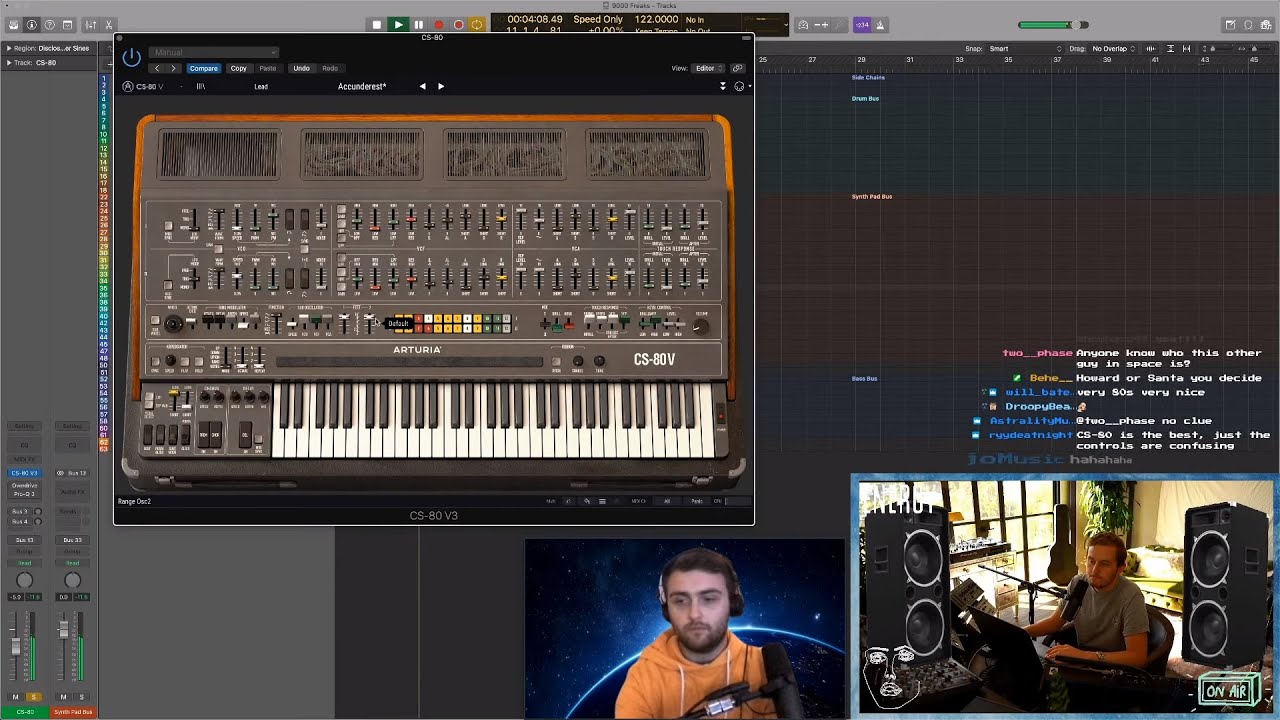This screenshot has width=1280, height=720.
Task: Click the Lead preset type label
Action: point(261,87)
